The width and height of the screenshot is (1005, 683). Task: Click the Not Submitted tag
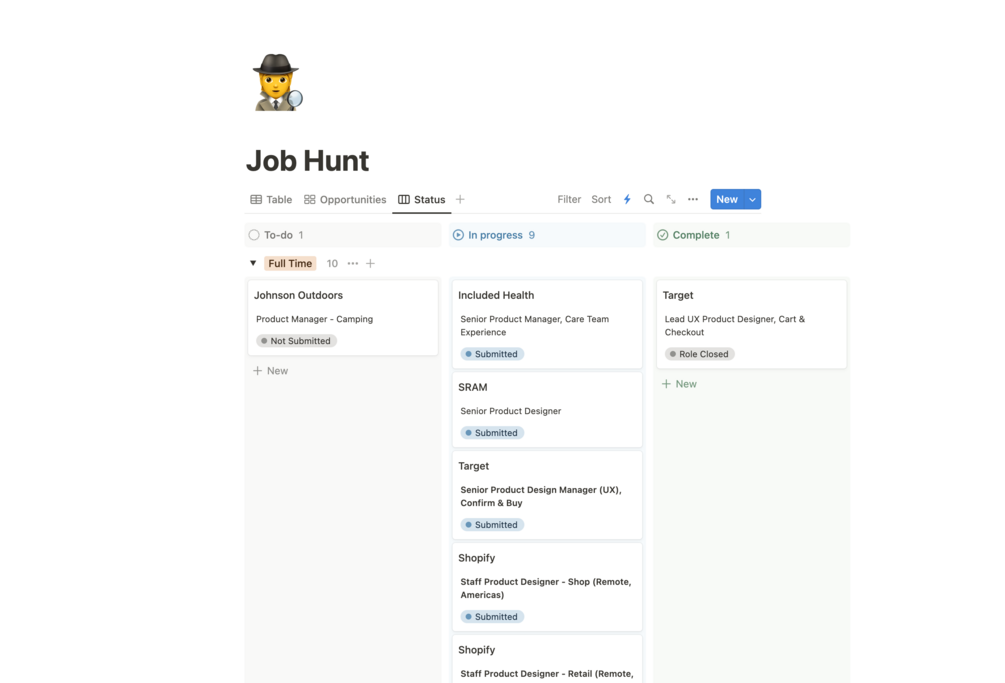tap(296, 341)
